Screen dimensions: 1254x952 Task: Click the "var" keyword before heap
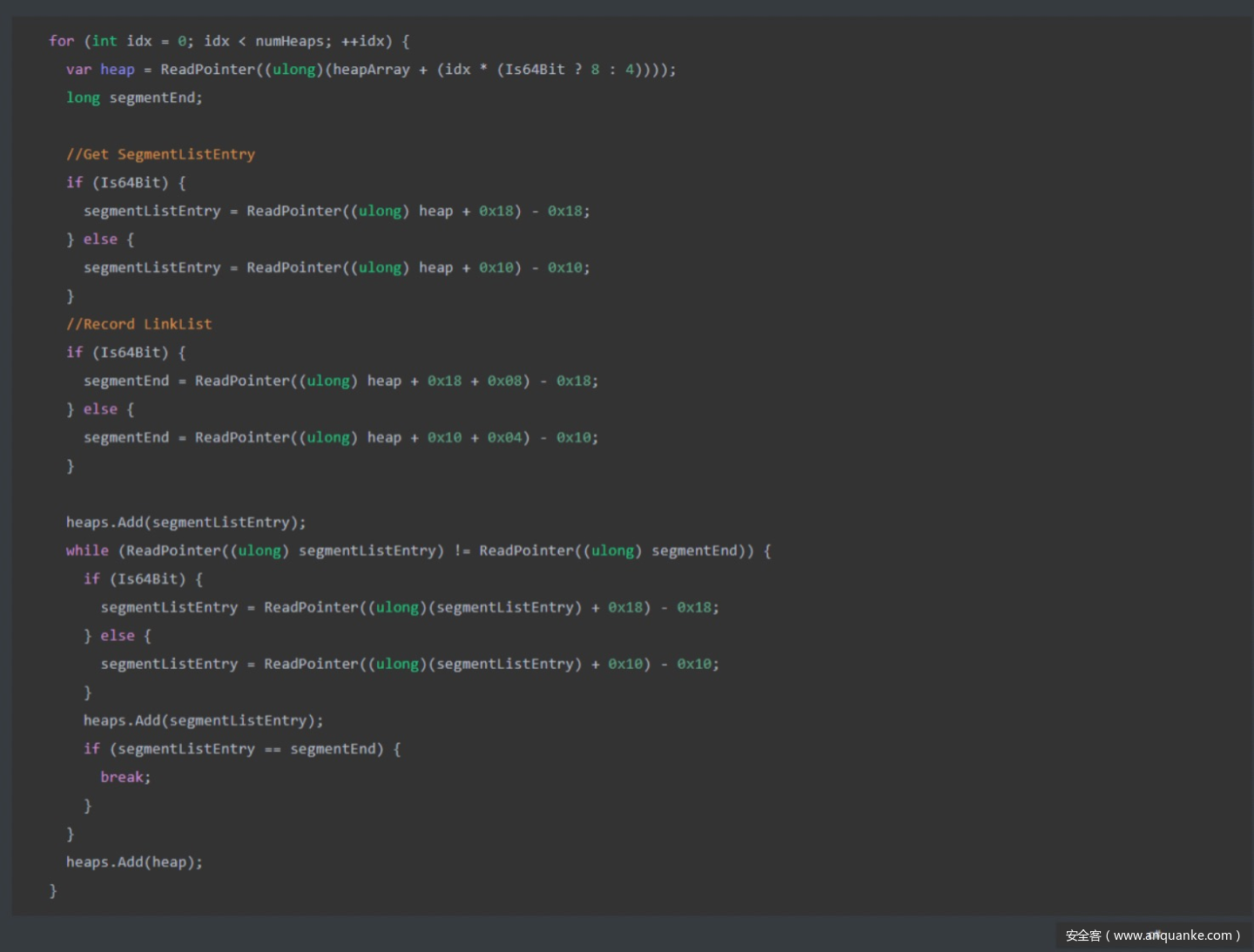tap(78, 70)
